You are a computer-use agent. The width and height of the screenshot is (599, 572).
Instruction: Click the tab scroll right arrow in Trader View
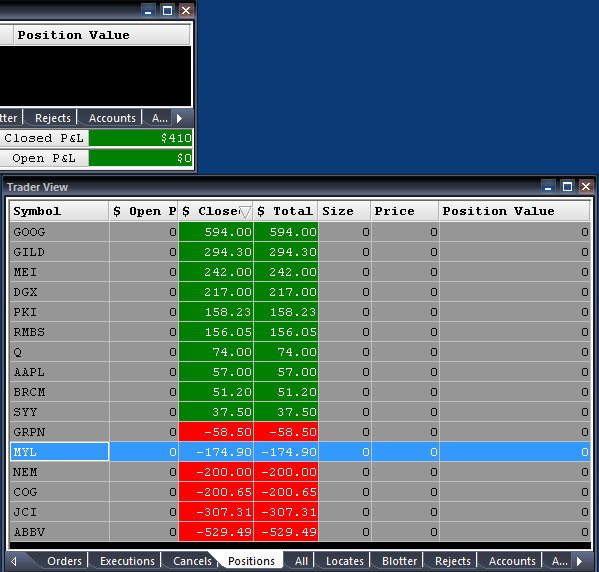pyautogui.click(x=579, y=561)
